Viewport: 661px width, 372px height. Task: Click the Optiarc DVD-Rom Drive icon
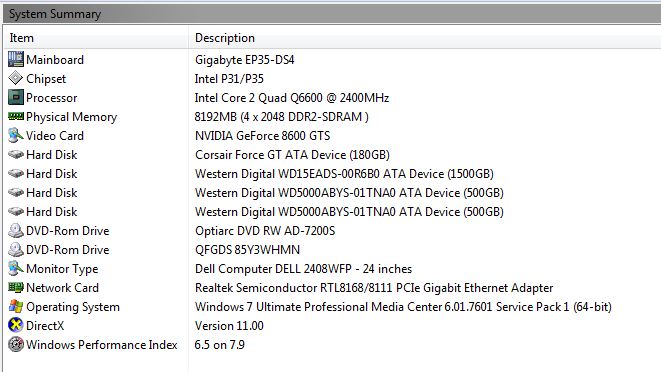pyautogui.click(x=16, y=230)
